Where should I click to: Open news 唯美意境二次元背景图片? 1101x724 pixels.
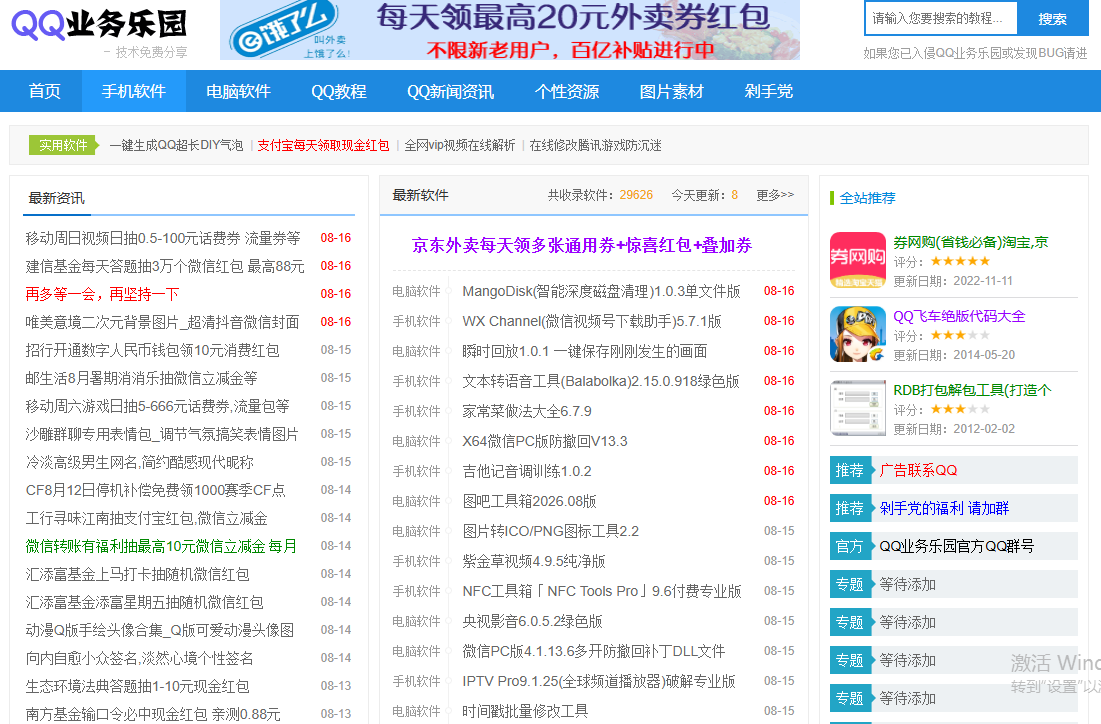(162, 322)
